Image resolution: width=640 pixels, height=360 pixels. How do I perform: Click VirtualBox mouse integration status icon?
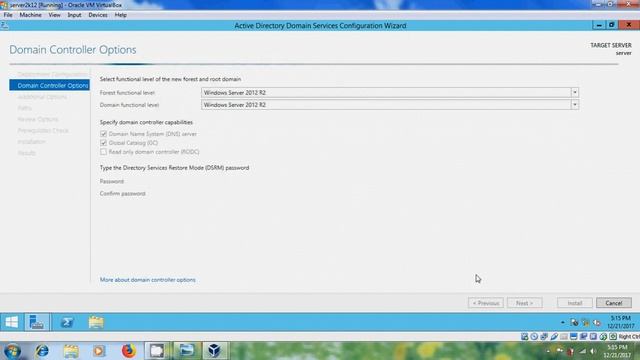tap(603, 337)
